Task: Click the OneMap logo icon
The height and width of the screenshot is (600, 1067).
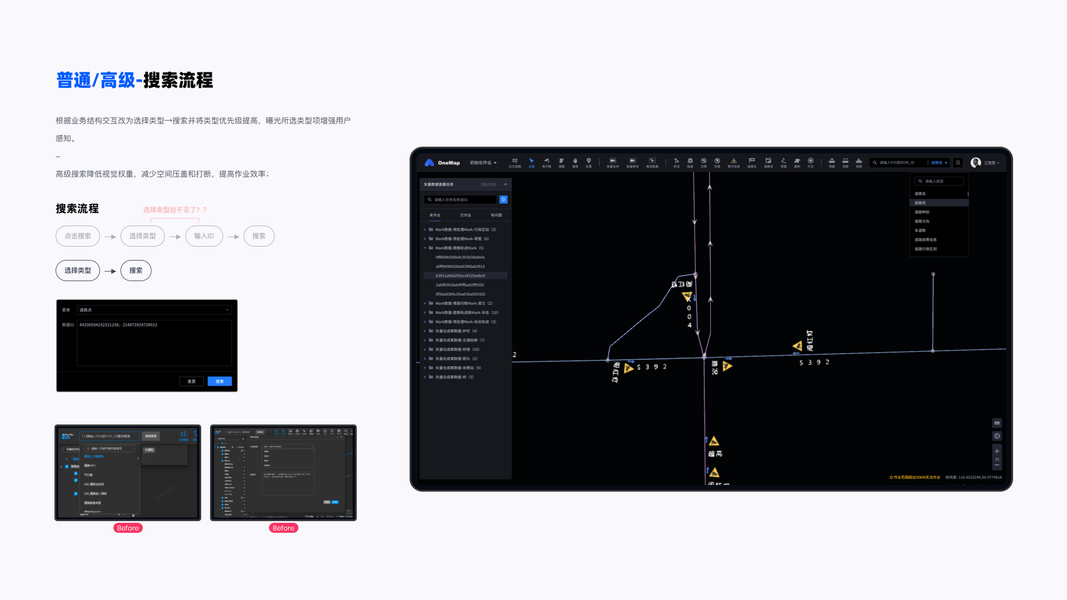Action: pos(429,163)
